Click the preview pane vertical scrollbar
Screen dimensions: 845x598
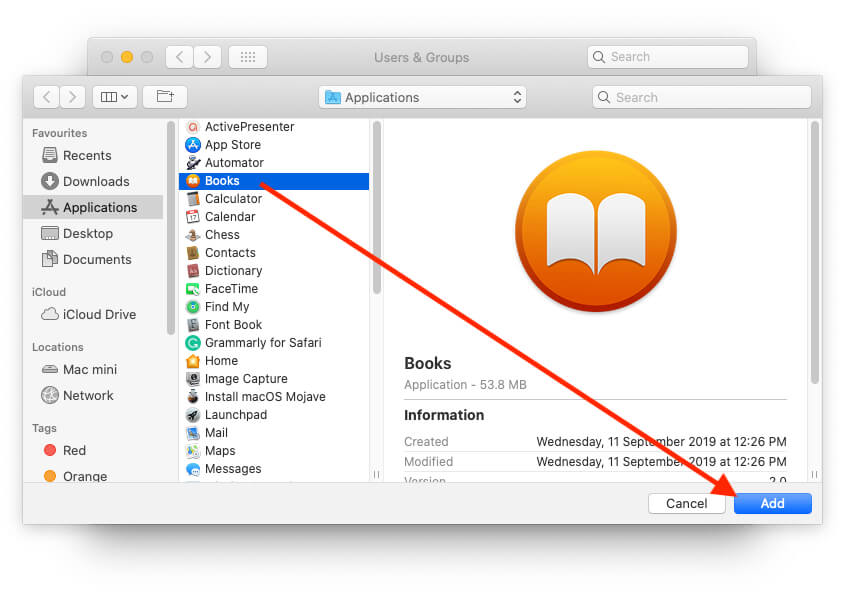pyautogui.click(x=815, y=253)
